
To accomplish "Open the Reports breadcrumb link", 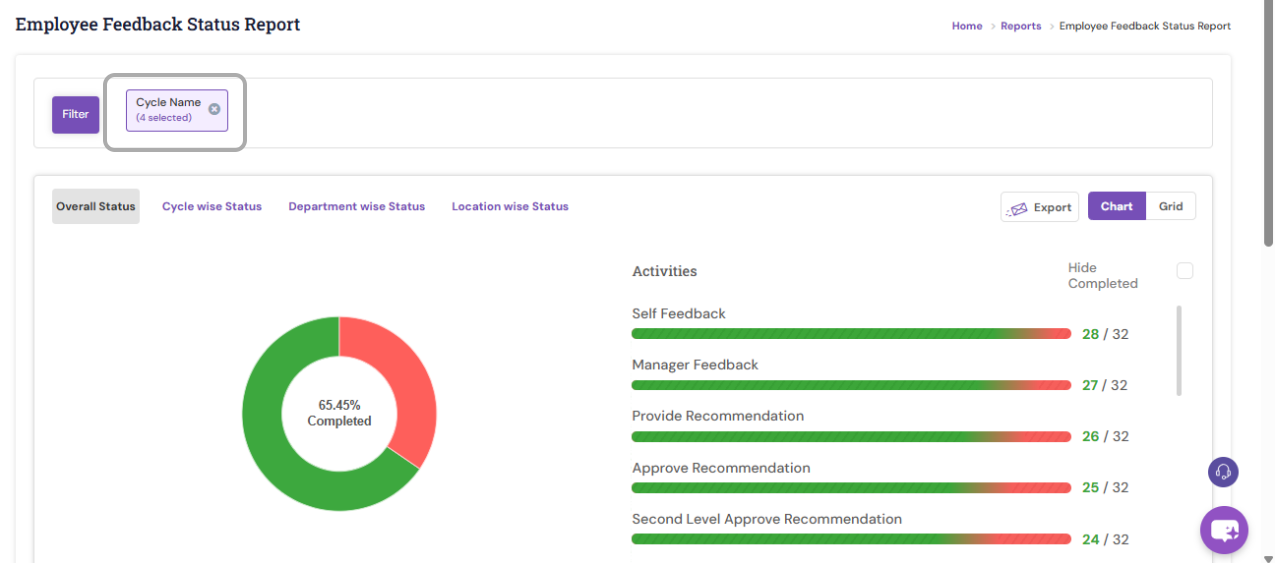I will pyautogui.click(x=1021, y=26).
